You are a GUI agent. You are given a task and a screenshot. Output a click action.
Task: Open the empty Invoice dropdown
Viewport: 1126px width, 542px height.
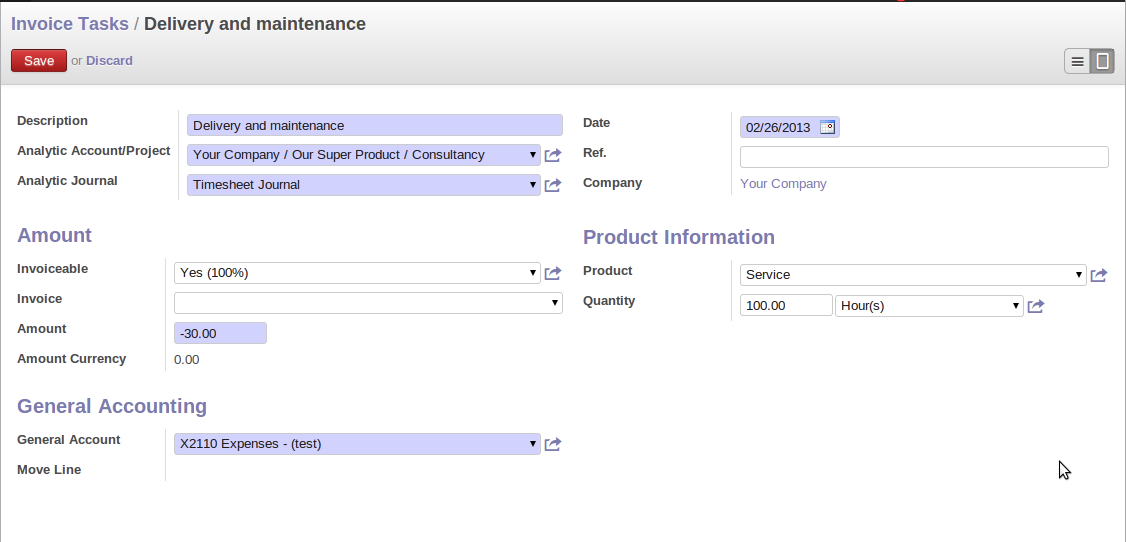pyautogui.click(x=555, y=303)
